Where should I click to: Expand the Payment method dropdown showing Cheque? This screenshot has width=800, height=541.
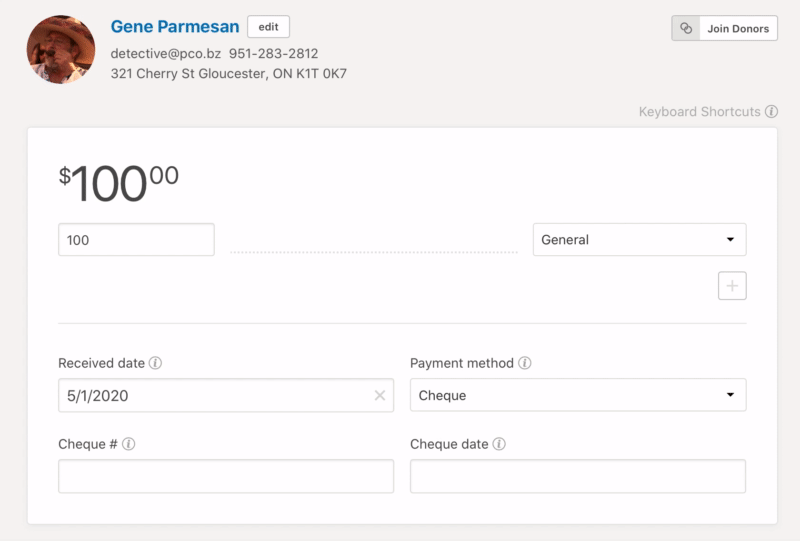(x=578, y=395)
